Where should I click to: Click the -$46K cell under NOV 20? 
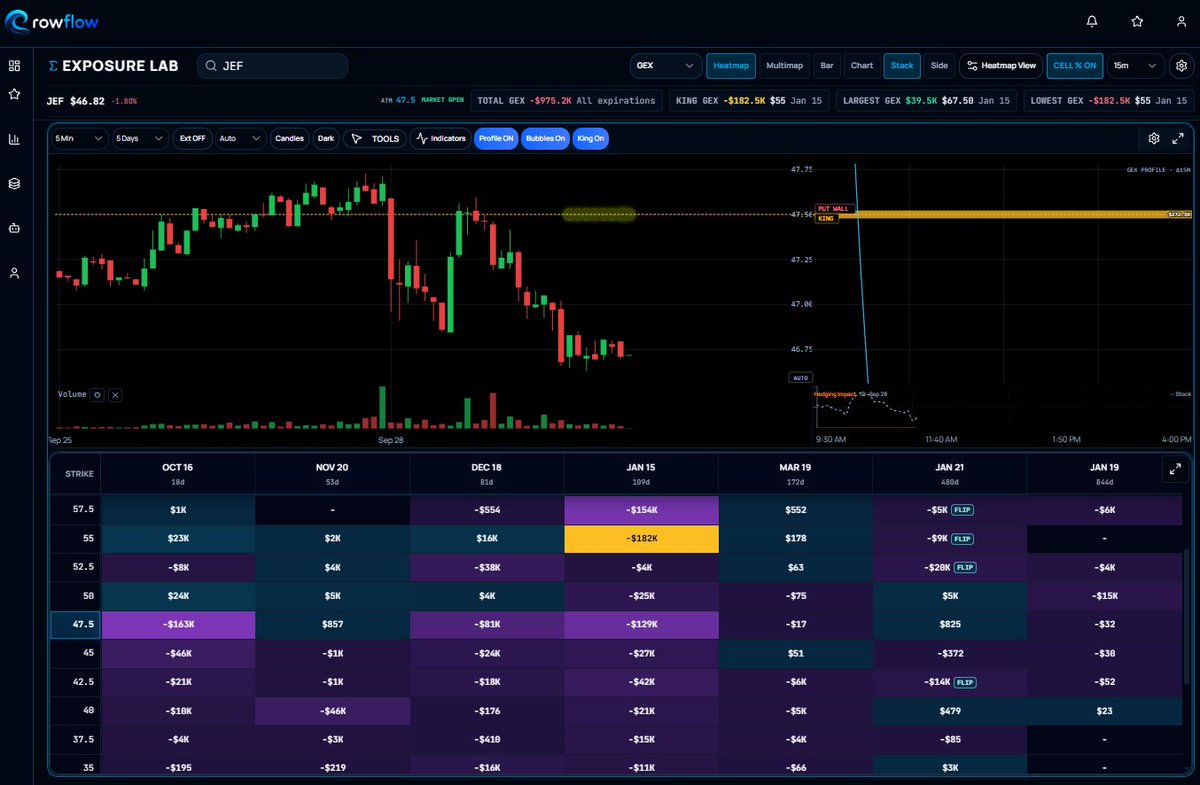[x=332, y=711]
